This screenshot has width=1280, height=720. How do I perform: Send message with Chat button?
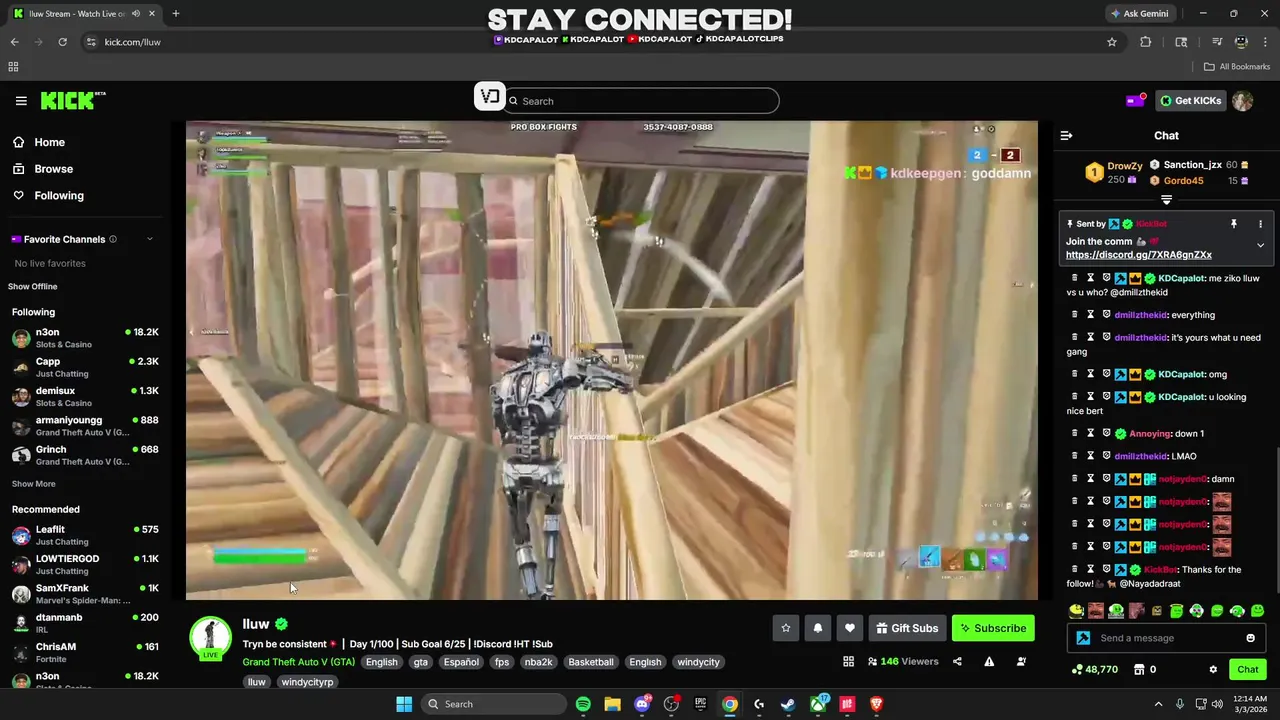1248,669
